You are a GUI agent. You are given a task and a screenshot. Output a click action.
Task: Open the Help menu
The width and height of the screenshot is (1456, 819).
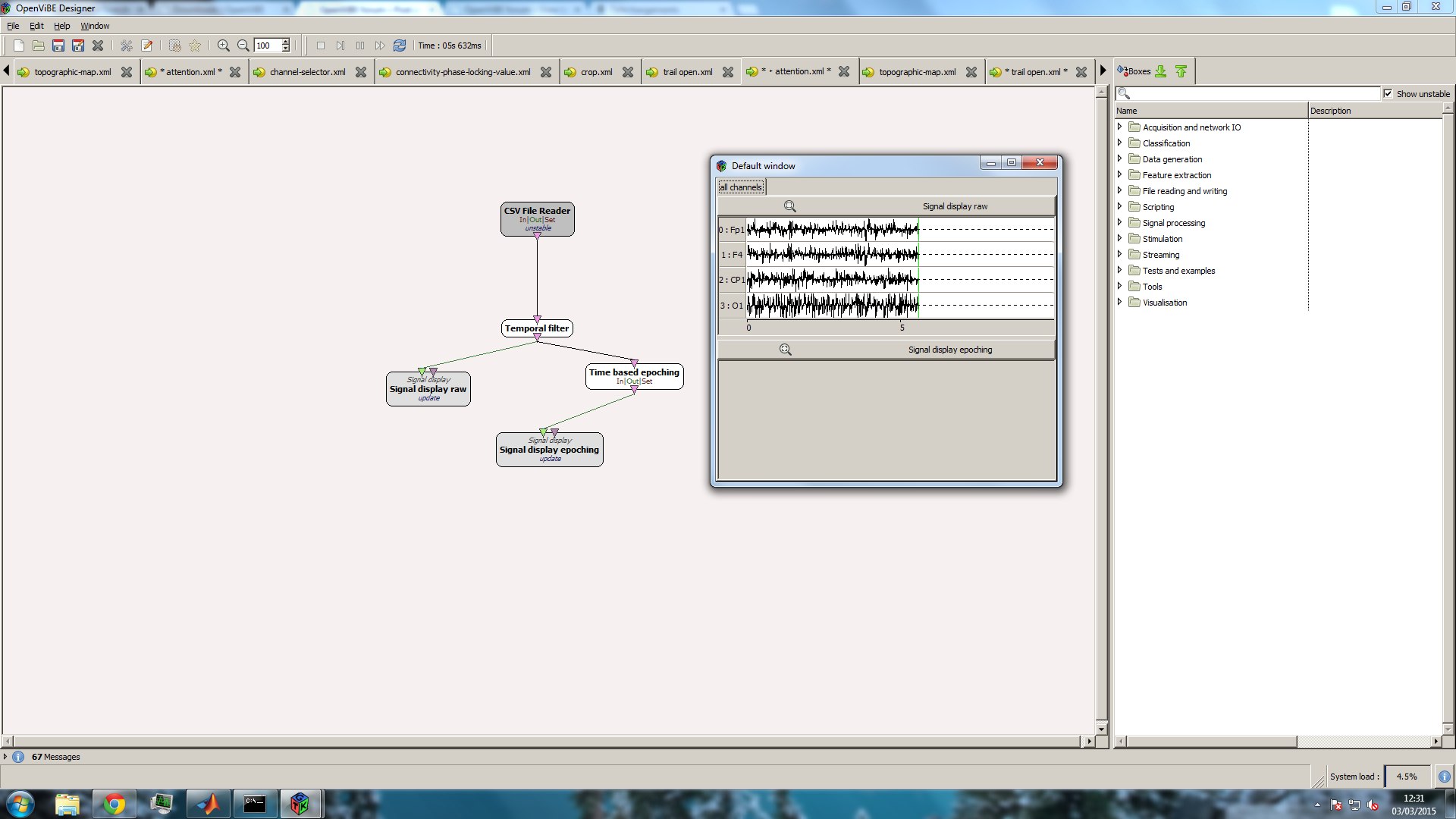tap(61, 26)
